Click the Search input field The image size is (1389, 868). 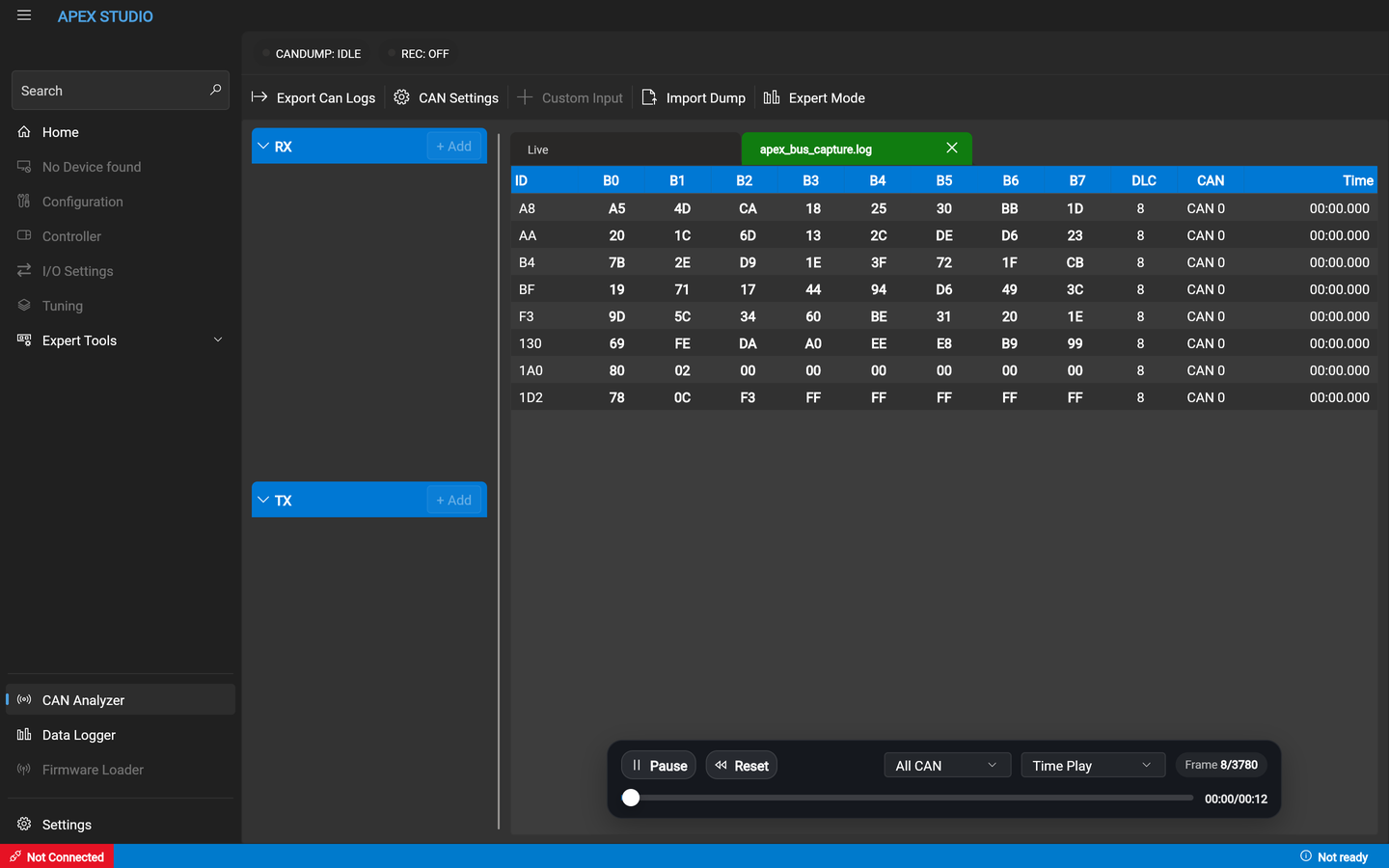point(121,90)
